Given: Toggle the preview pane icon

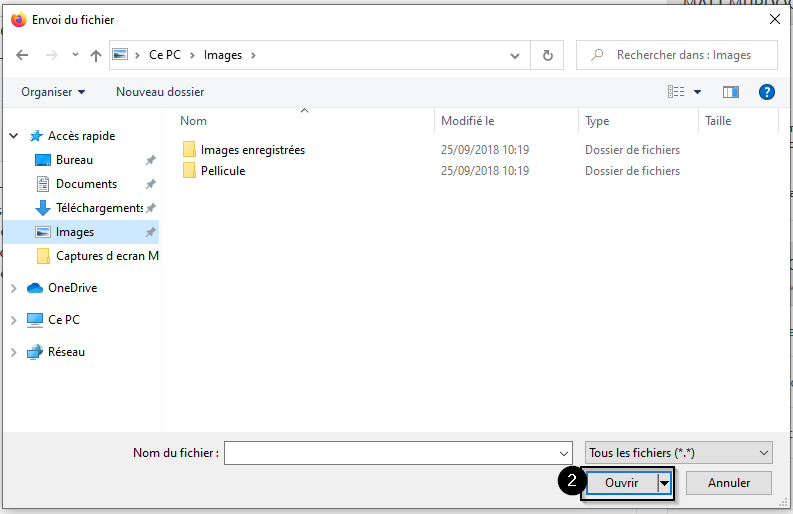Looking at the screenshot, I should (x=731, y=92).
